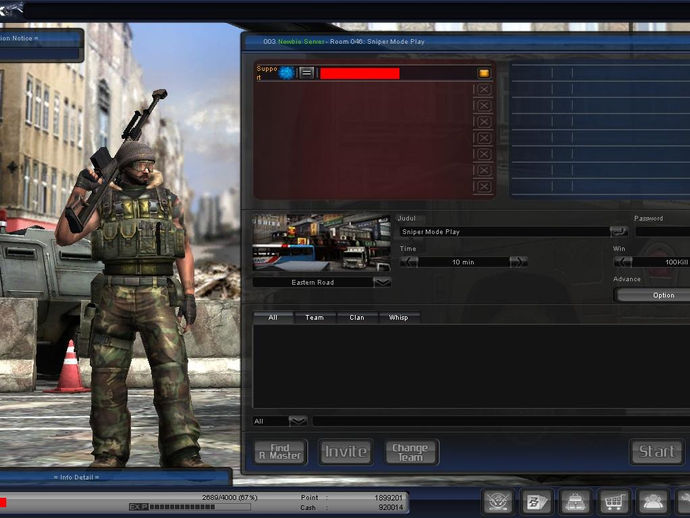
Task: Click the Notice panel header at top left
Action: (x=40, y=38)
